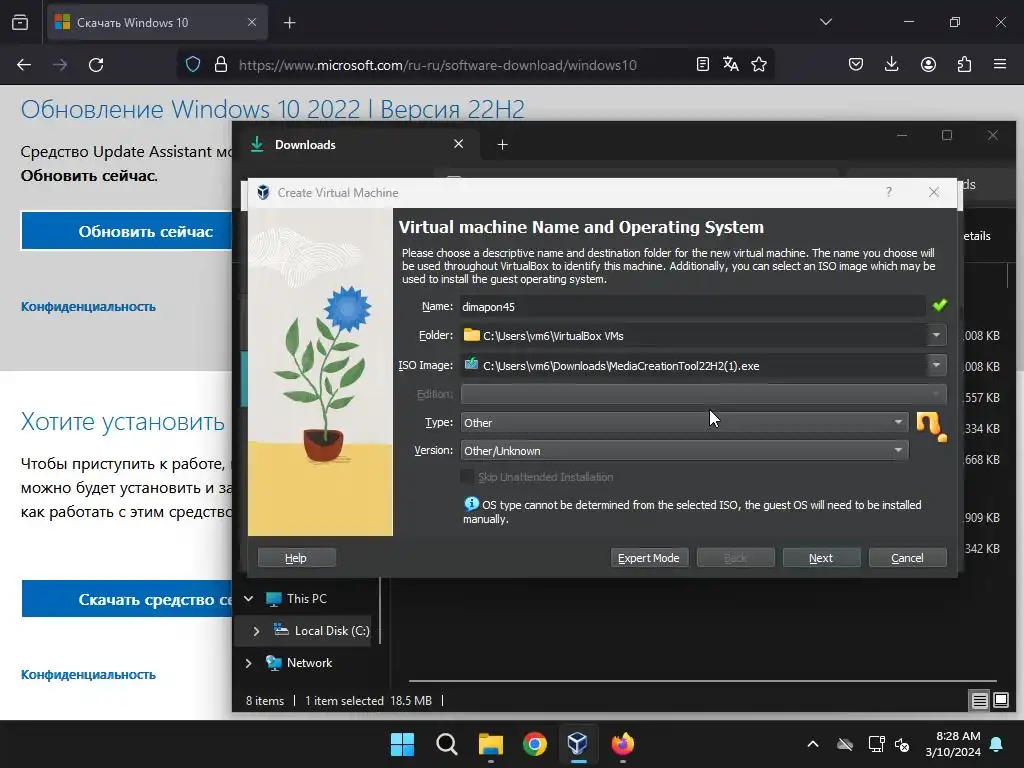The height and width of the screenshot is (768, 1024).
Task: Open Firefox tracking protection shield icon
Action: [193, 65]
